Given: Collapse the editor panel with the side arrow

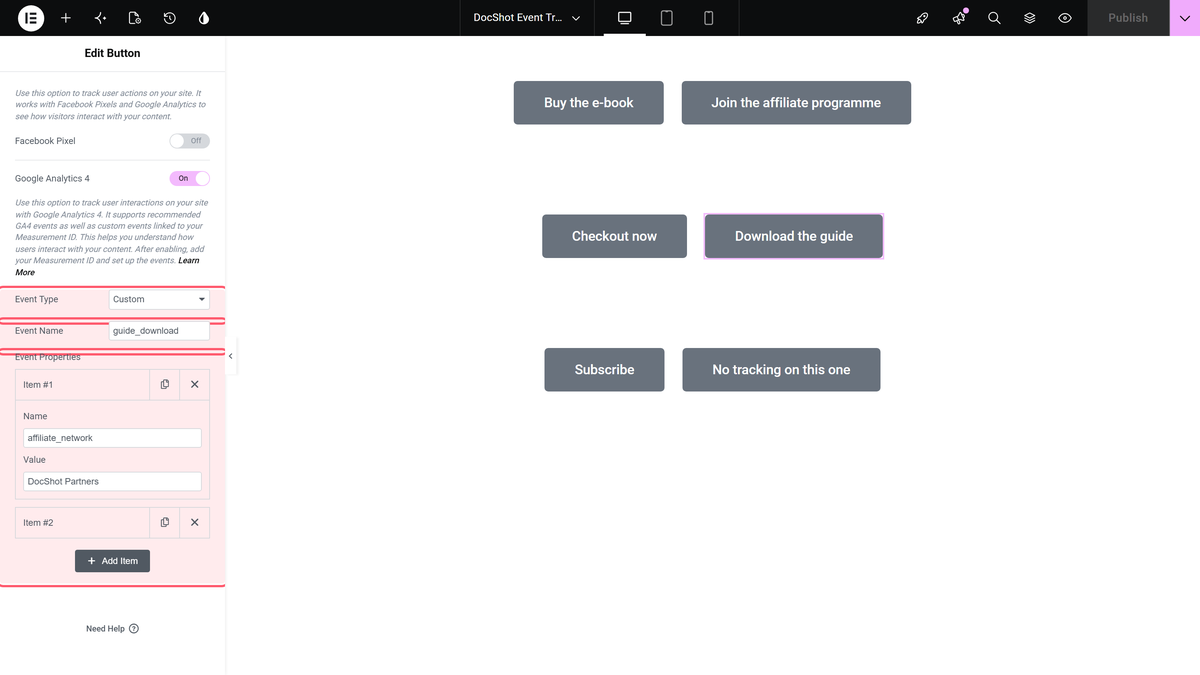Looking at the screenshot, I should tap(231, 356).
